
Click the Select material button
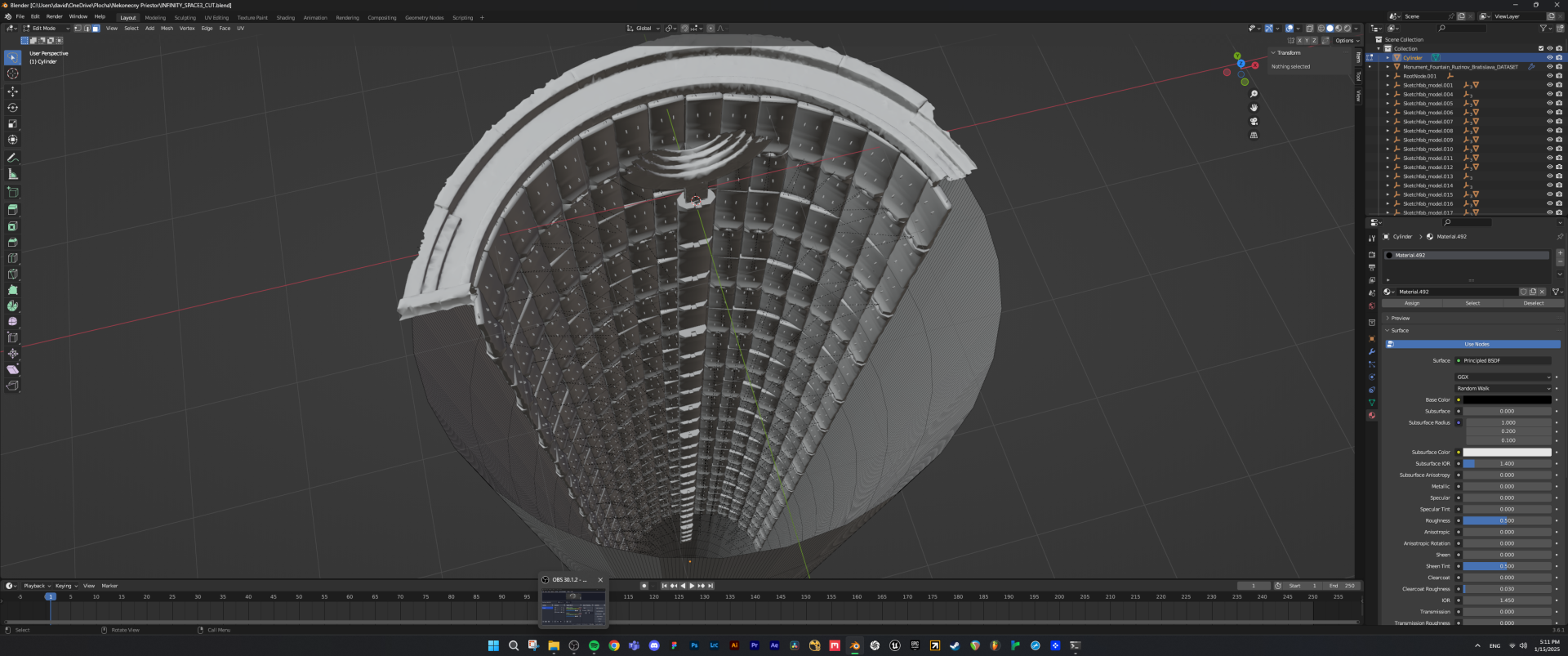coord(1472,303)
